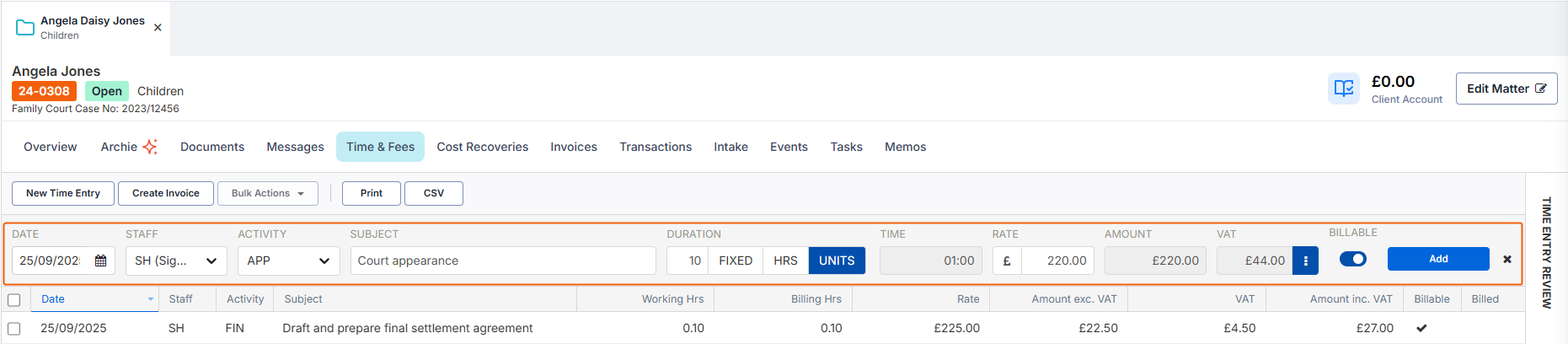The image size is (1568, 344).
Task: Switch to the Cost Recoveries tab
Action: pyautogui.click(x=482, y=147)
